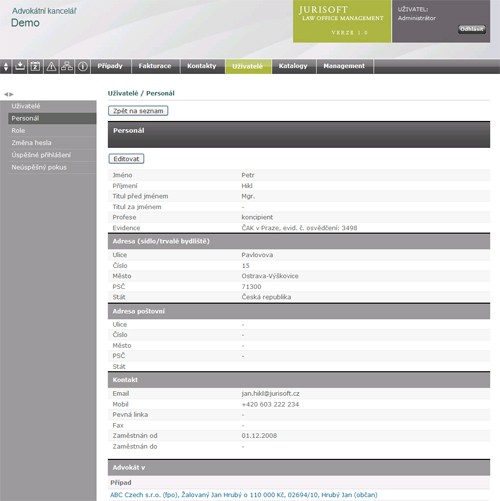The width and height of the screenshot is (500, 501).
Task: Click the up-down arrows toolbar icon
Action: (x=6, y=66)
